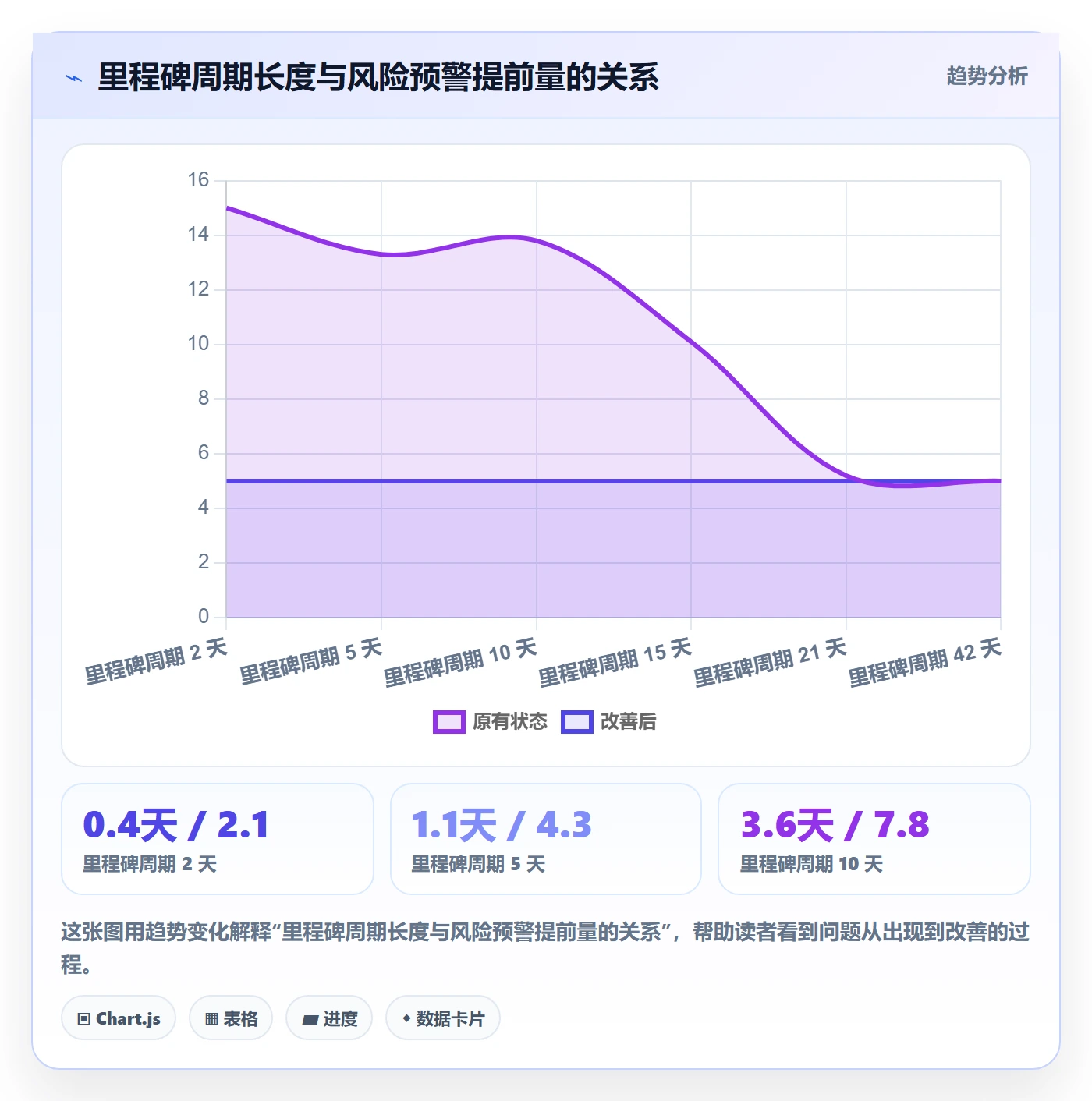This screenshot has width=1092, height=1101.
Task: Click x-axis label 里程碑周期 42 天
Action: [925, 663]
